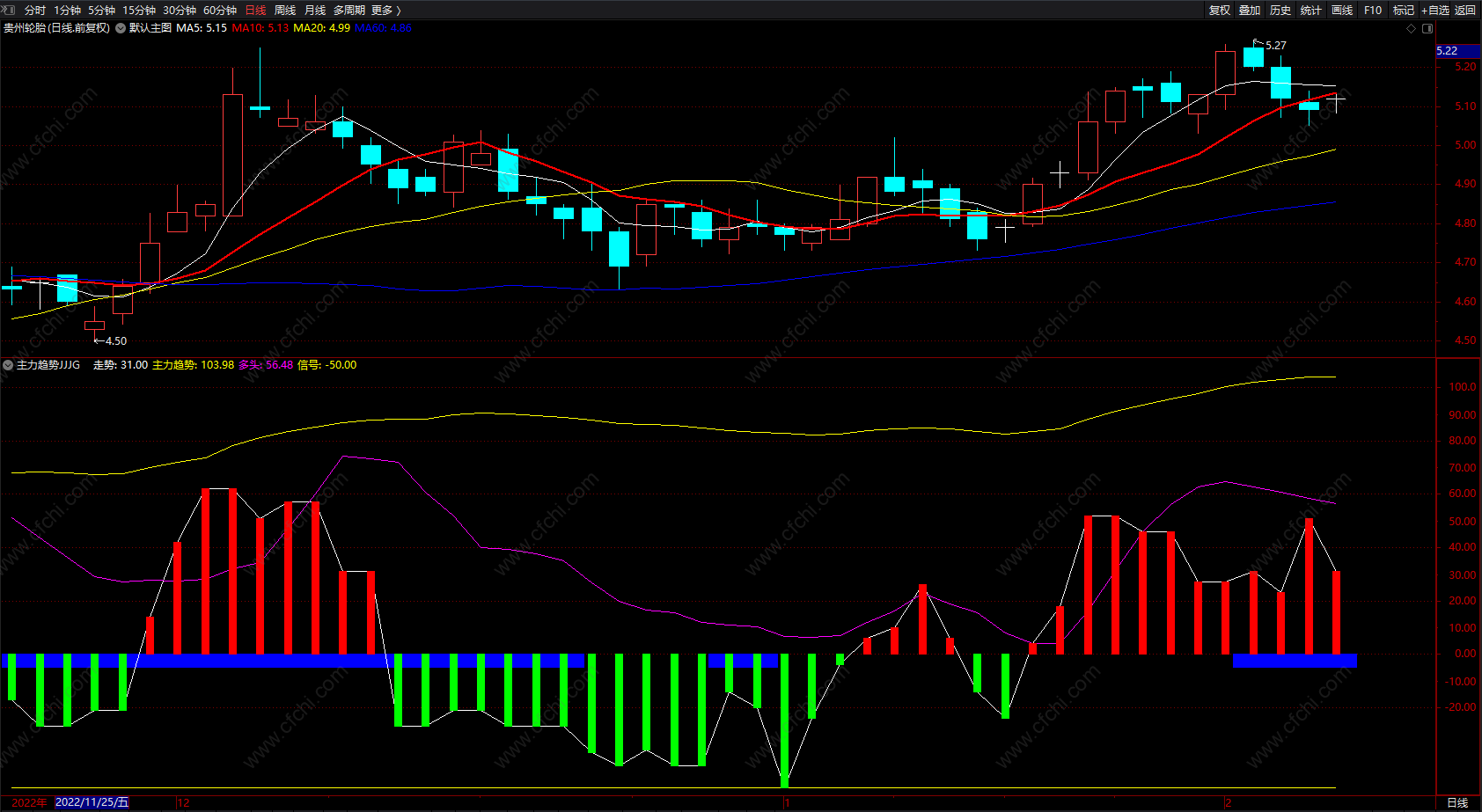The width and height of the screenshot is (1482, 812).
Task: Click the 日线 label at bottom right
Action: [x=1457, y=802]
